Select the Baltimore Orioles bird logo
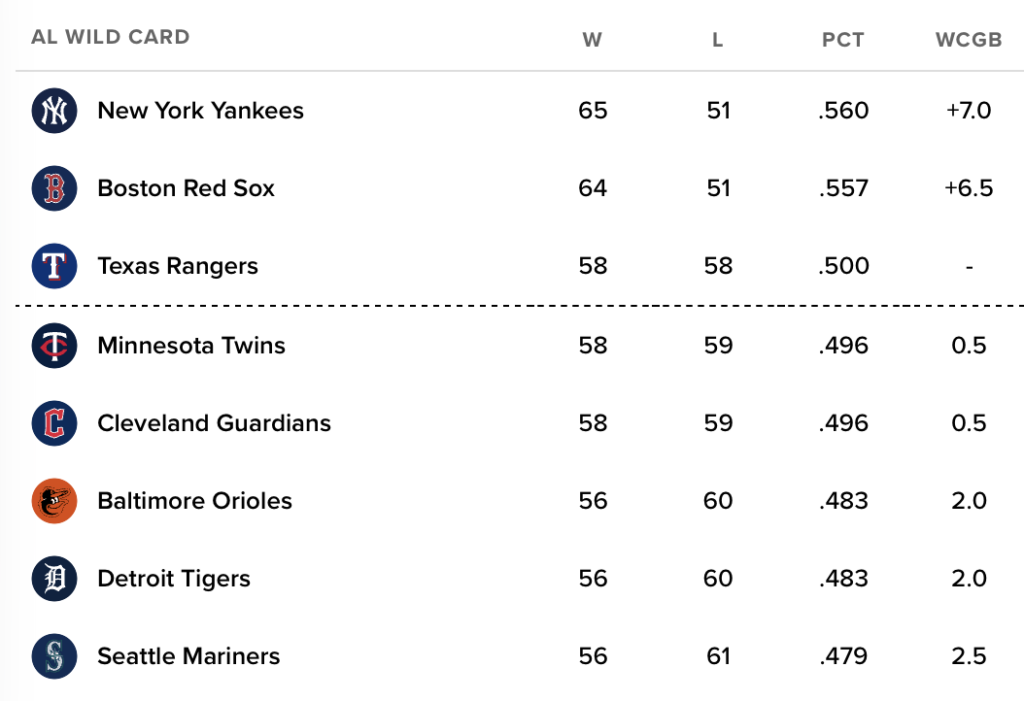This screenshot has height=701, width=1024. click(x=54, y=501)
